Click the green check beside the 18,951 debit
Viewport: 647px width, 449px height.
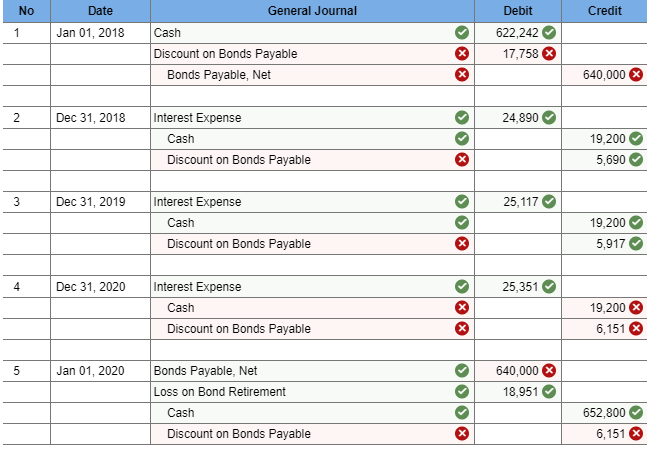[x=549, y=392]
